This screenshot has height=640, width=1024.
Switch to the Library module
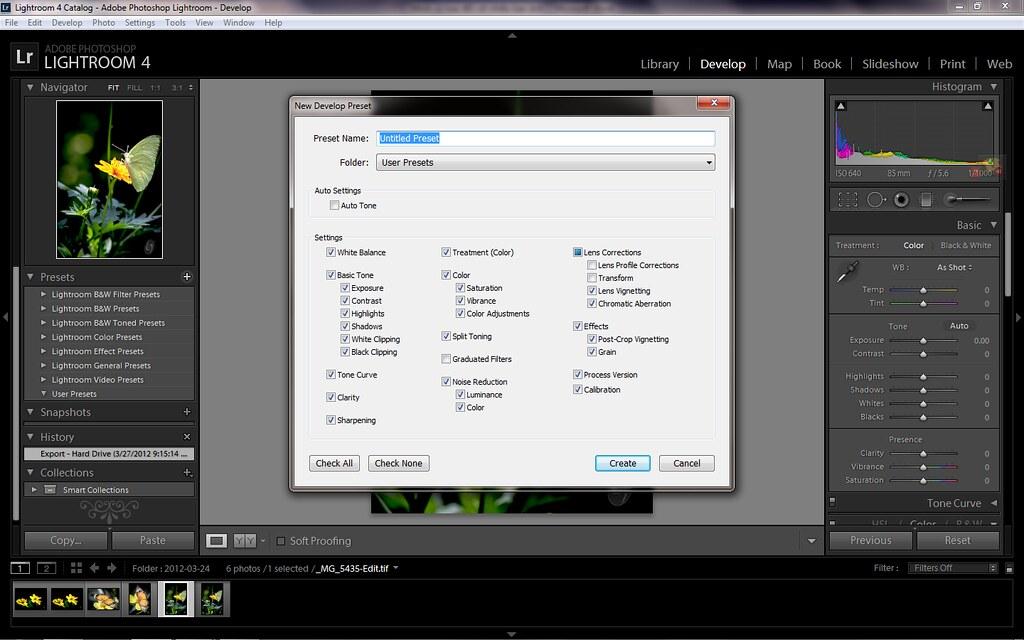click(660, 64)
